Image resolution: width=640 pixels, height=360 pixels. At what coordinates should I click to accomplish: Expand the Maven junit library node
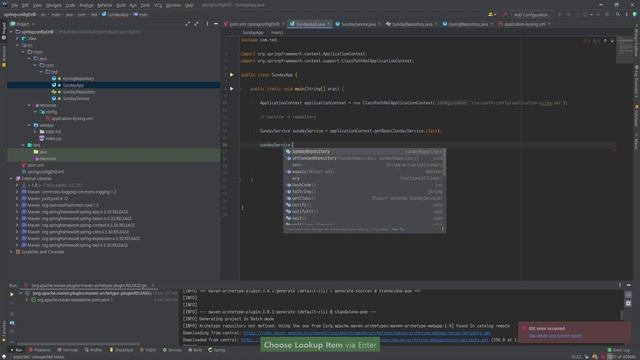(x=18, y=198)
